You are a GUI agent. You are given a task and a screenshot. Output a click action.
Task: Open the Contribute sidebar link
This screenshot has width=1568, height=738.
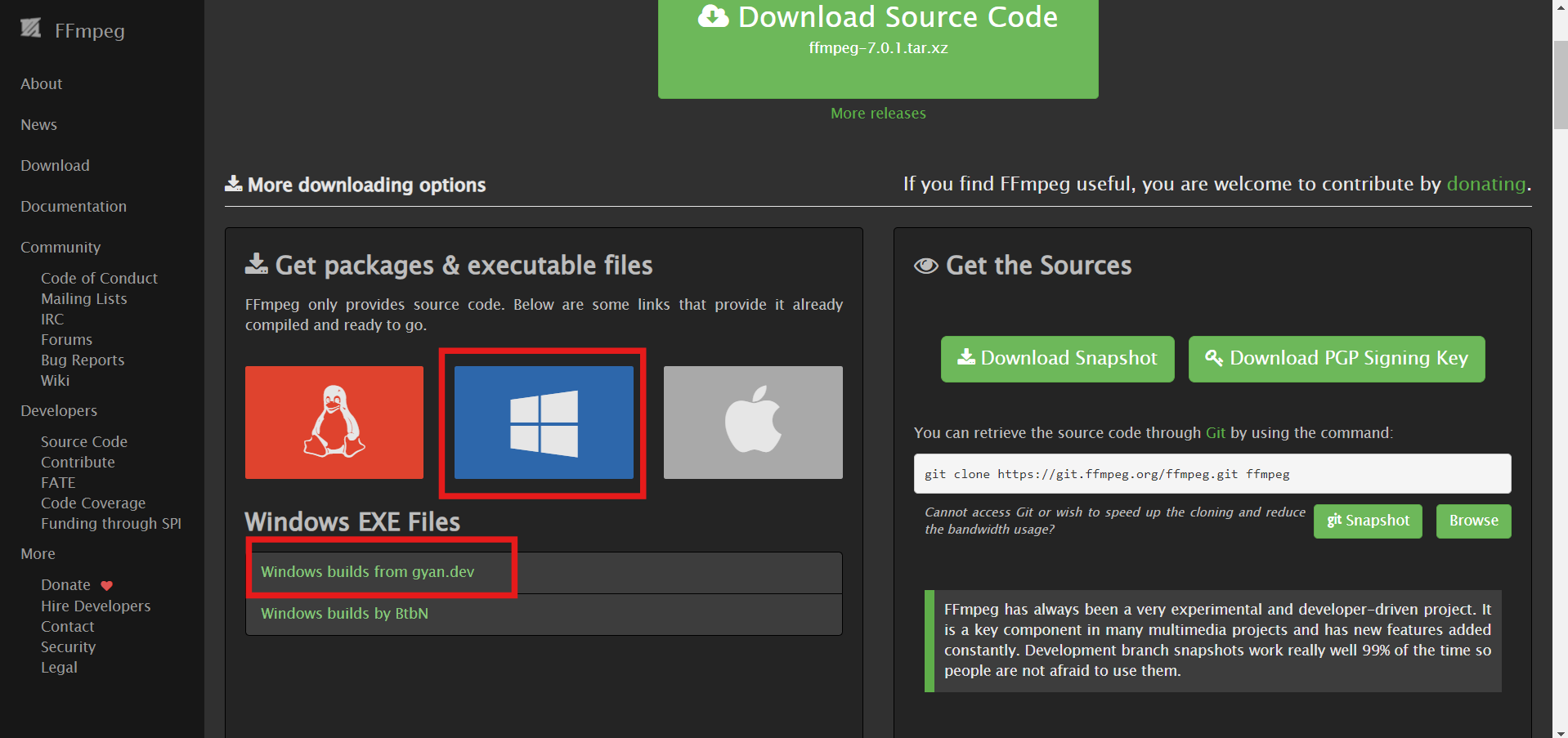(78, 462)
